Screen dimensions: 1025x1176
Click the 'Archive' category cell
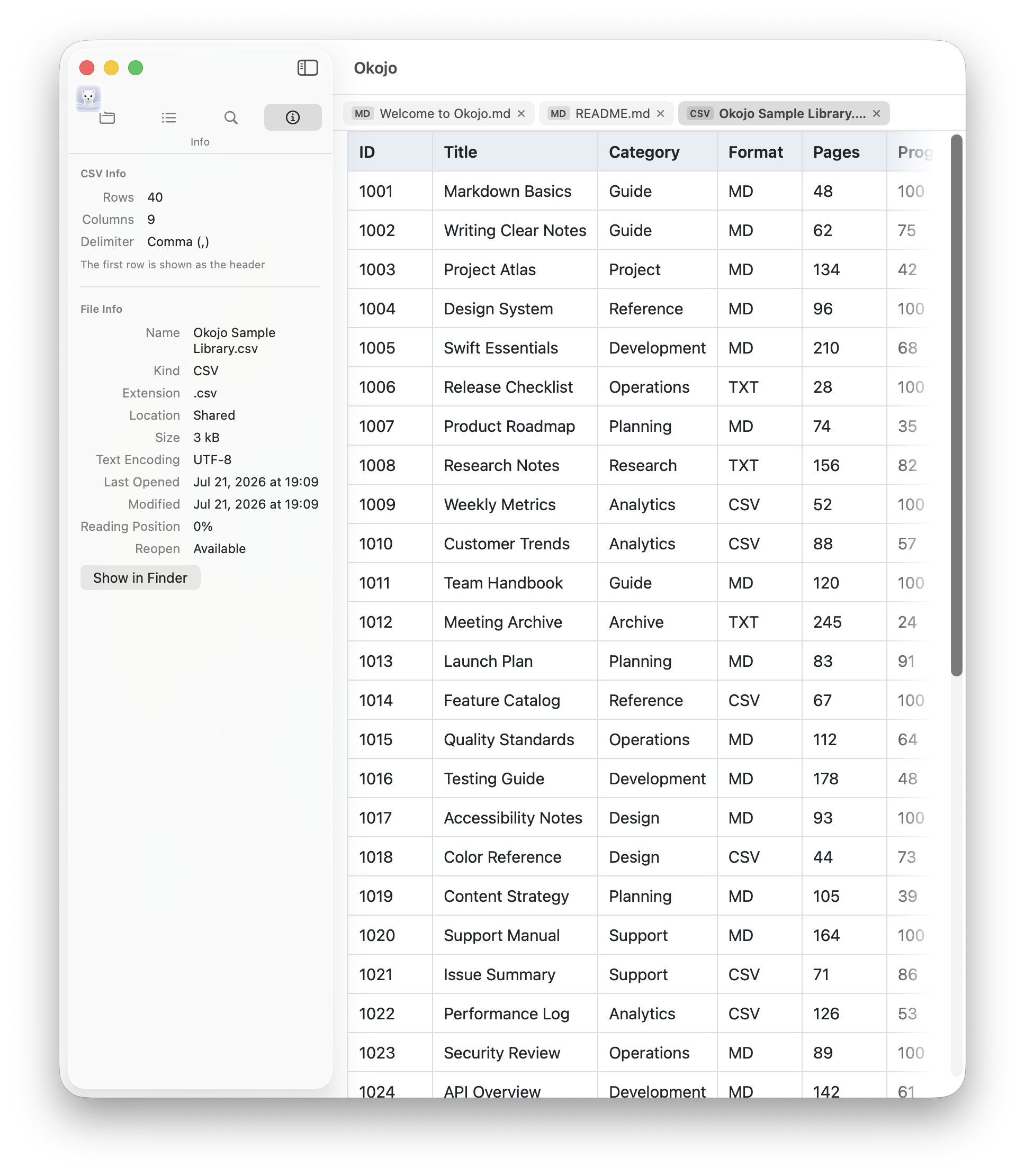(657, 622)
